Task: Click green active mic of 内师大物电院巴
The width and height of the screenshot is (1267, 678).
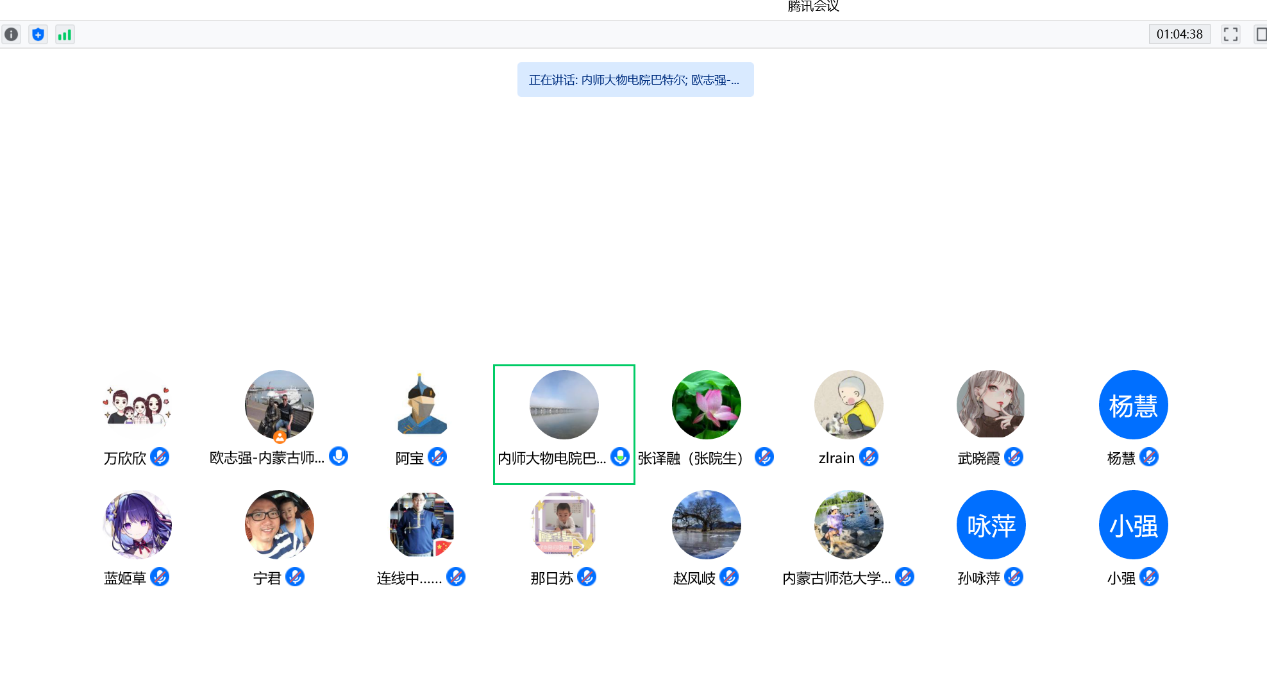Action: pos(620,457)
